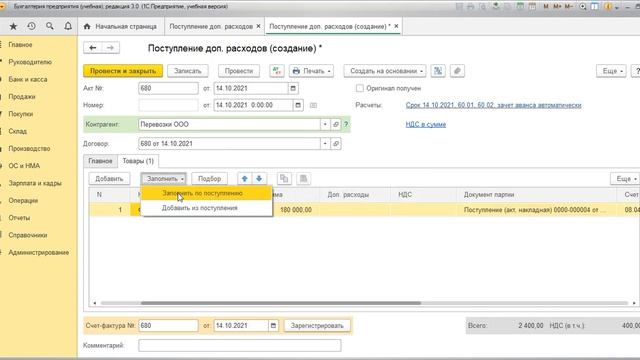Toggle the Оригинал получен checkbox
640x360 pixels.
pyautogui.click(x=360, y=88)
